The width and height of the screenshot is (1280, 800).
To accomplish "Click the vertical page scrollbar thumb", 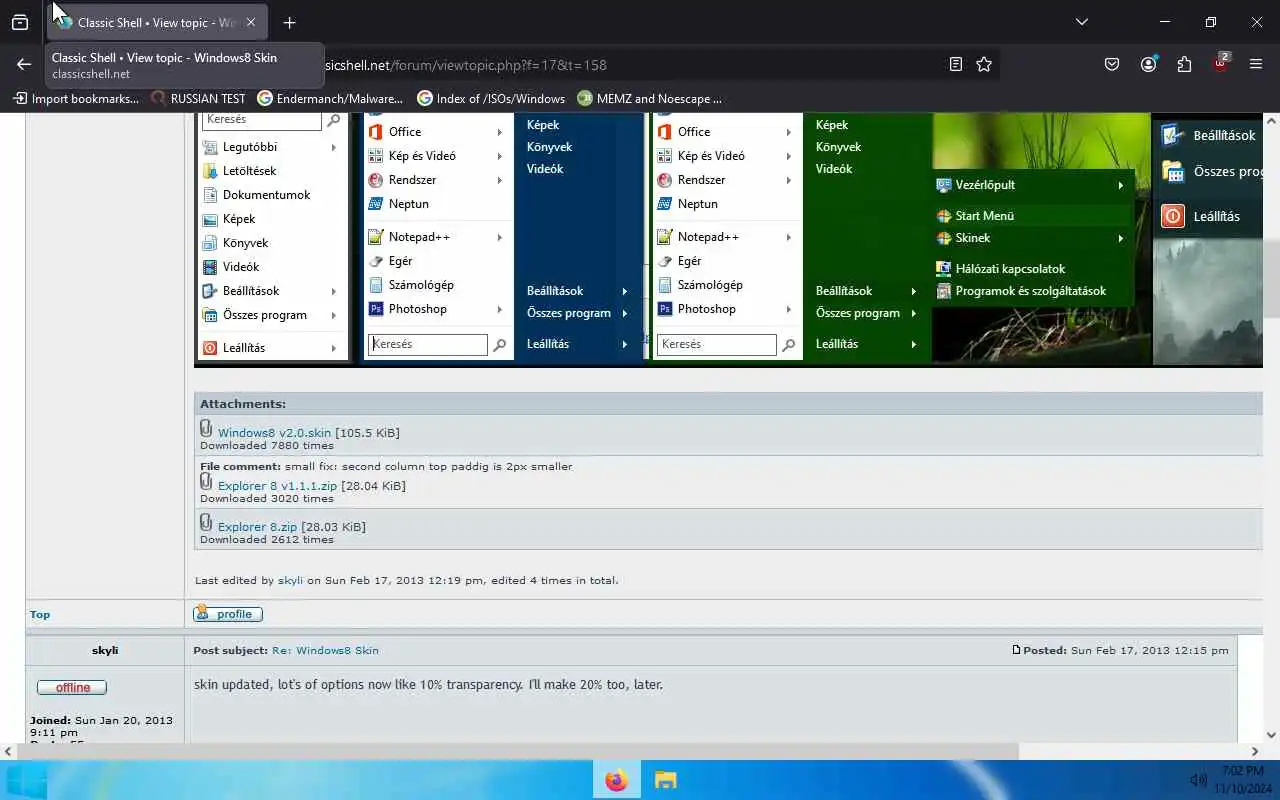I will [1272, 280].
